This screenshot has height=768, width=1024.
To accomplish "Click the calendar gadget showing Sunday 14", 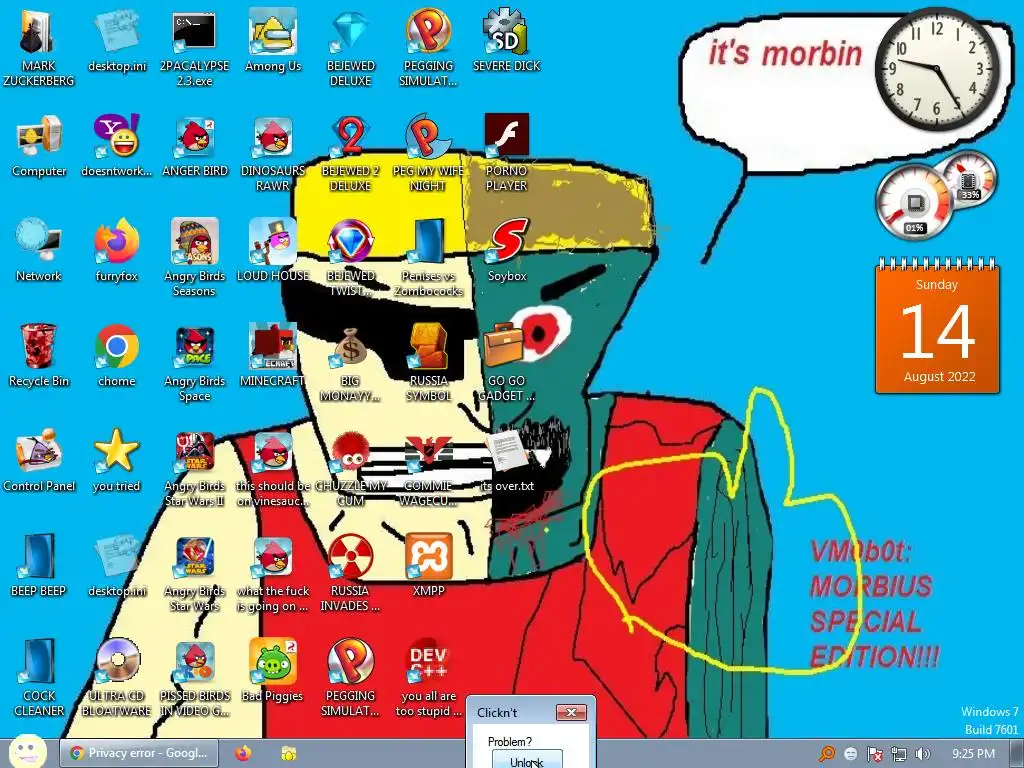I will tap(937, 326).
